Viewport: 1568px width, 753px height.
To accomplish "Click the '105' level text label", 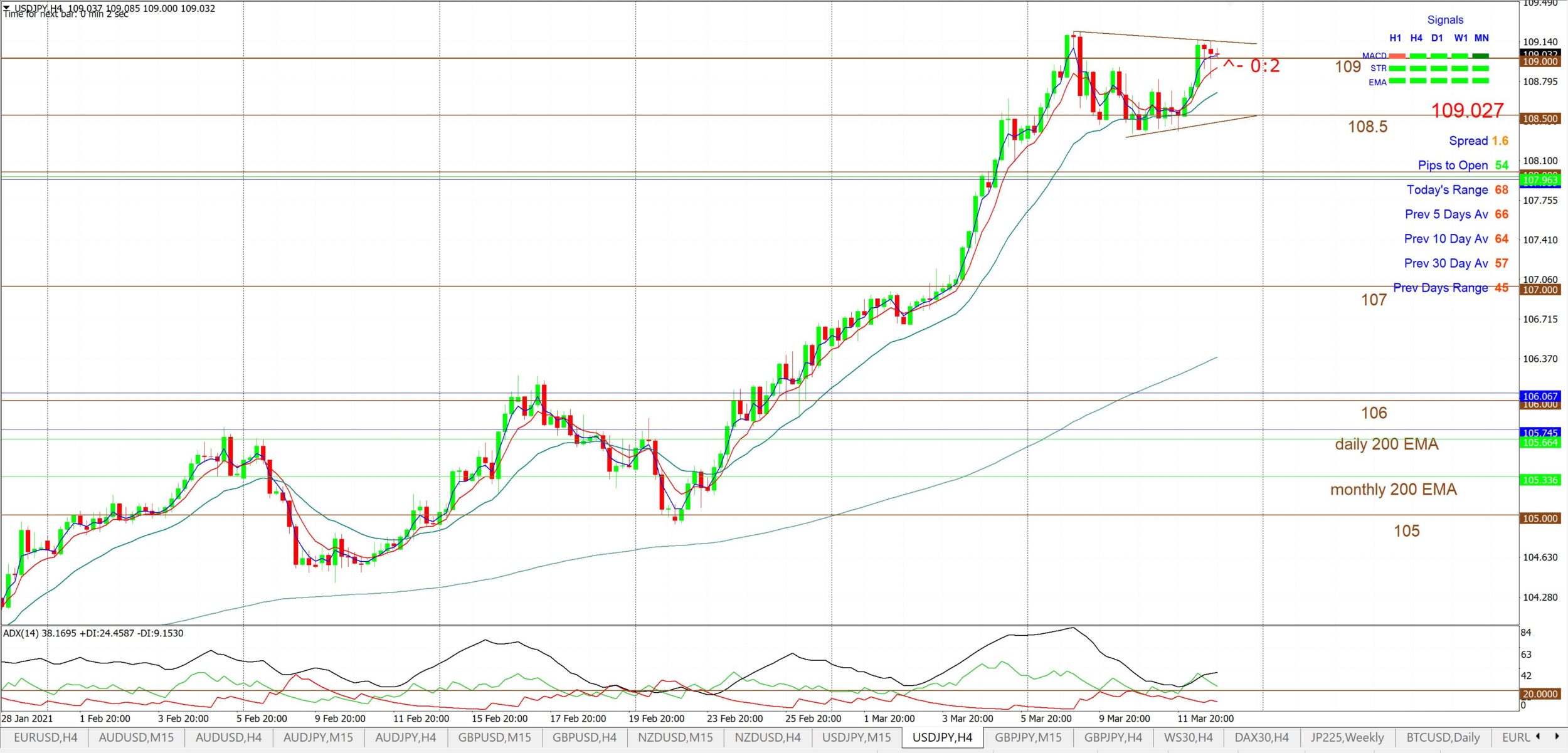I will click(x=1406, y=532).
